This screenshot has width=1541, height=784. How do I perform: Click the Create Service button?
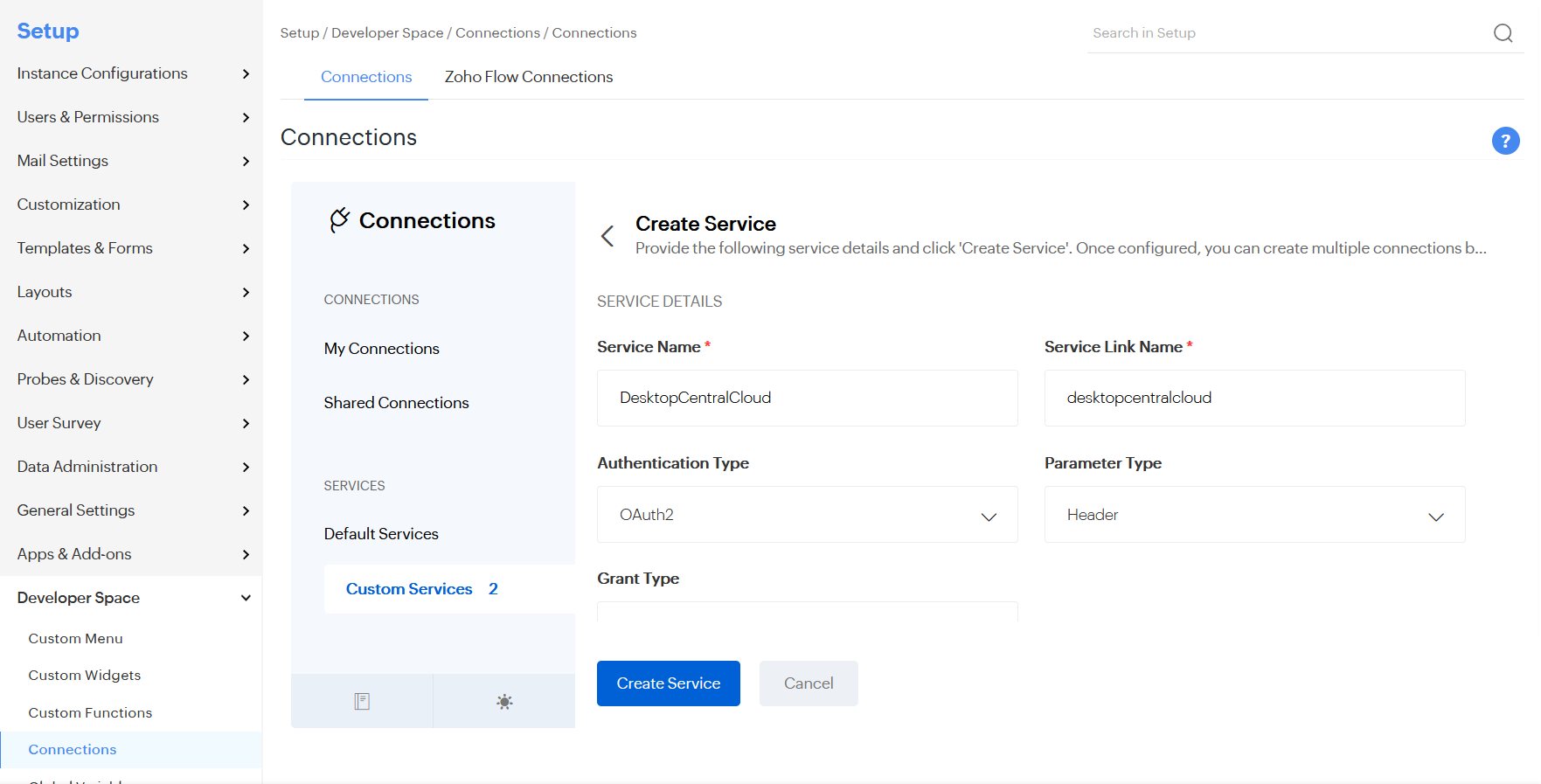(x=669, y=683)
